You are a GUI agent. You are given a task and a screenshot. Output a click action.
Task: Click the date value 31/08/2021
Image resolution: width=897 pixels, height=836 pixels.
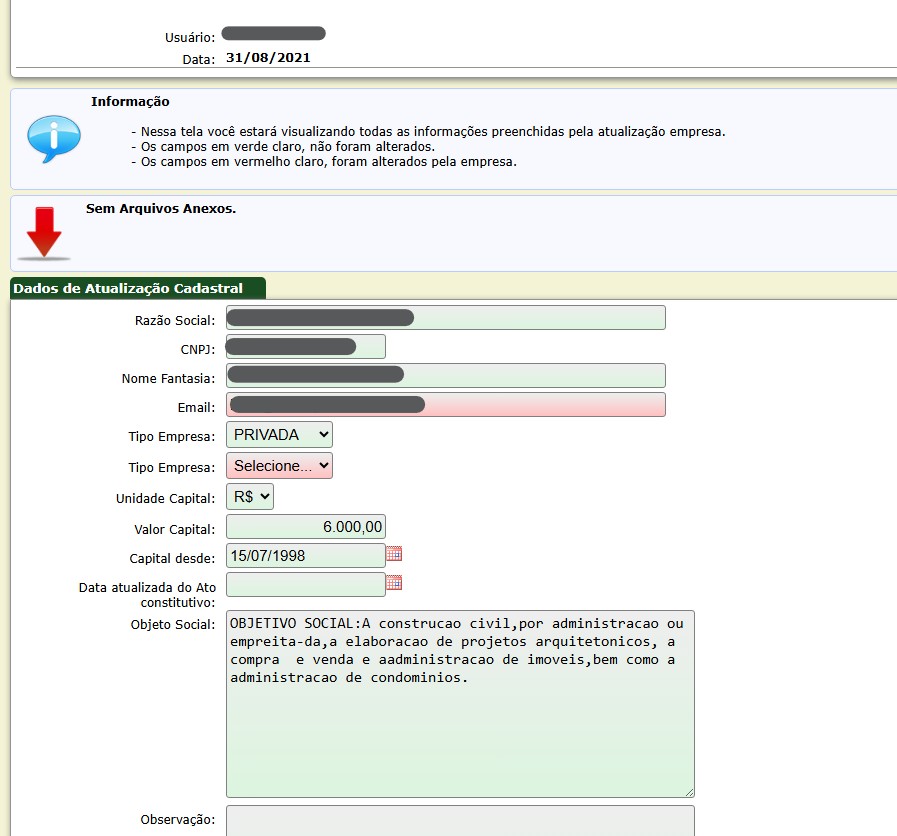tap(268, 58)
